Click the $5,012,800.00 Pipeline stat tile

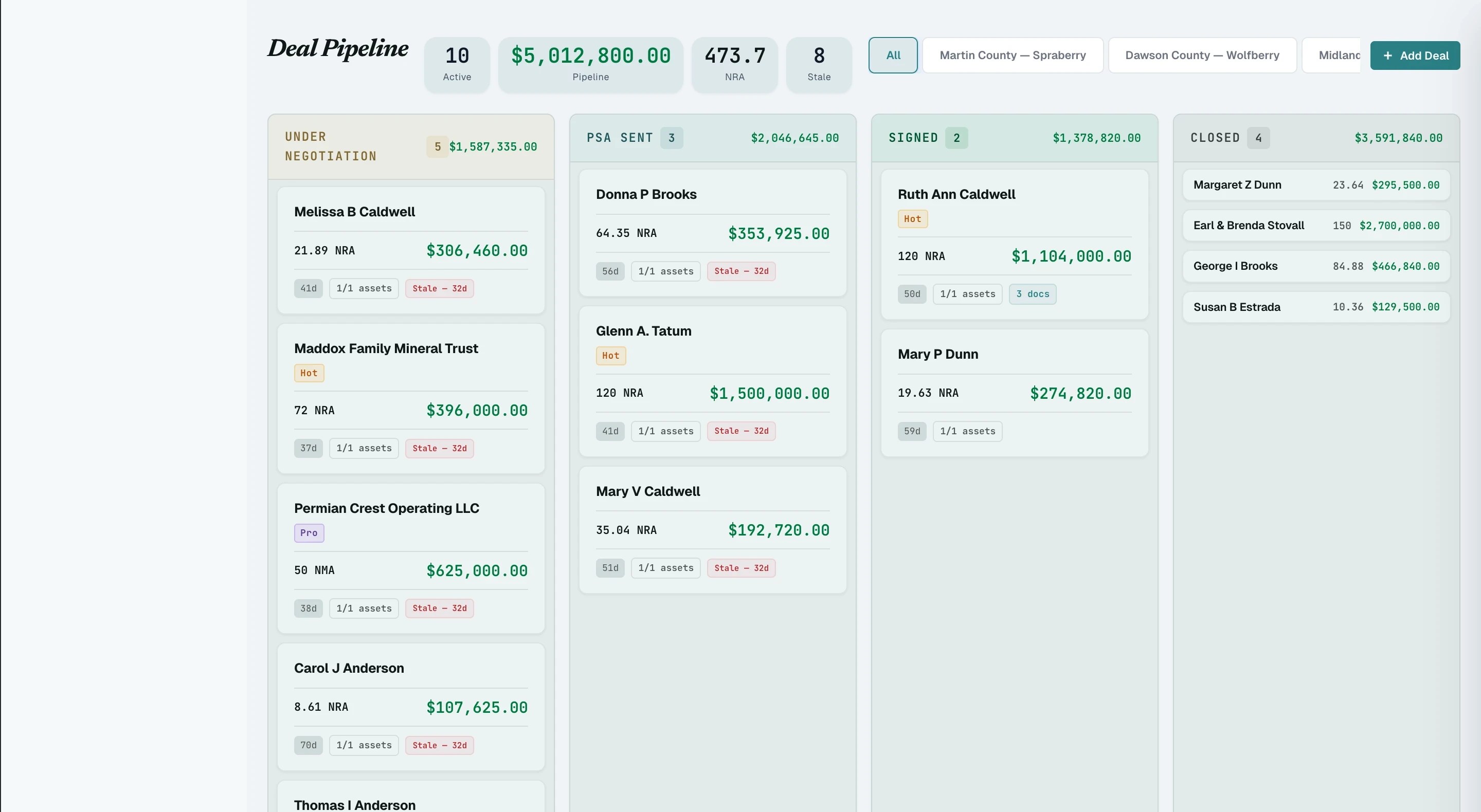[590, 64]
